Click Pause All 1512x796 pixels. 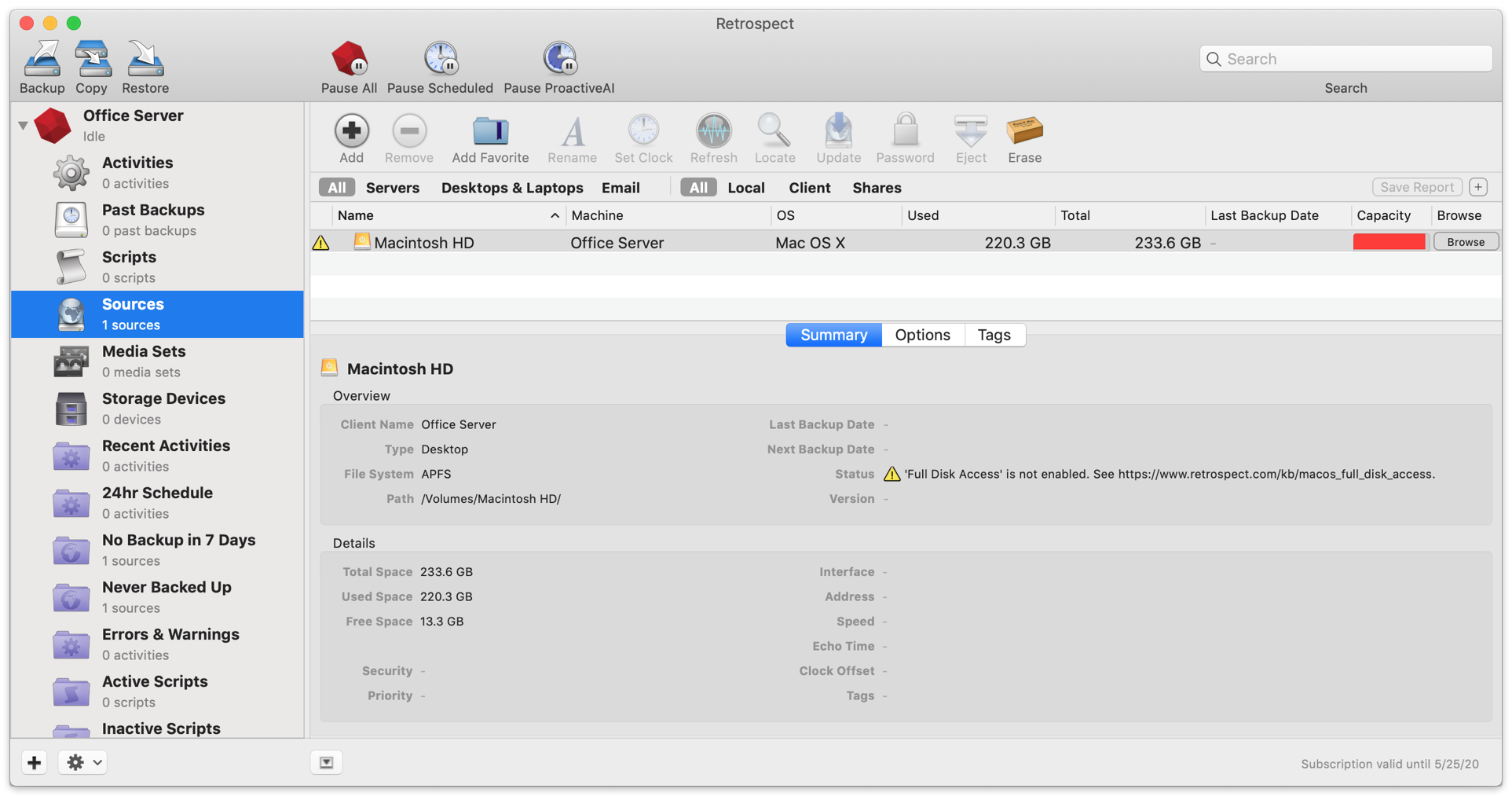(348, 67)
